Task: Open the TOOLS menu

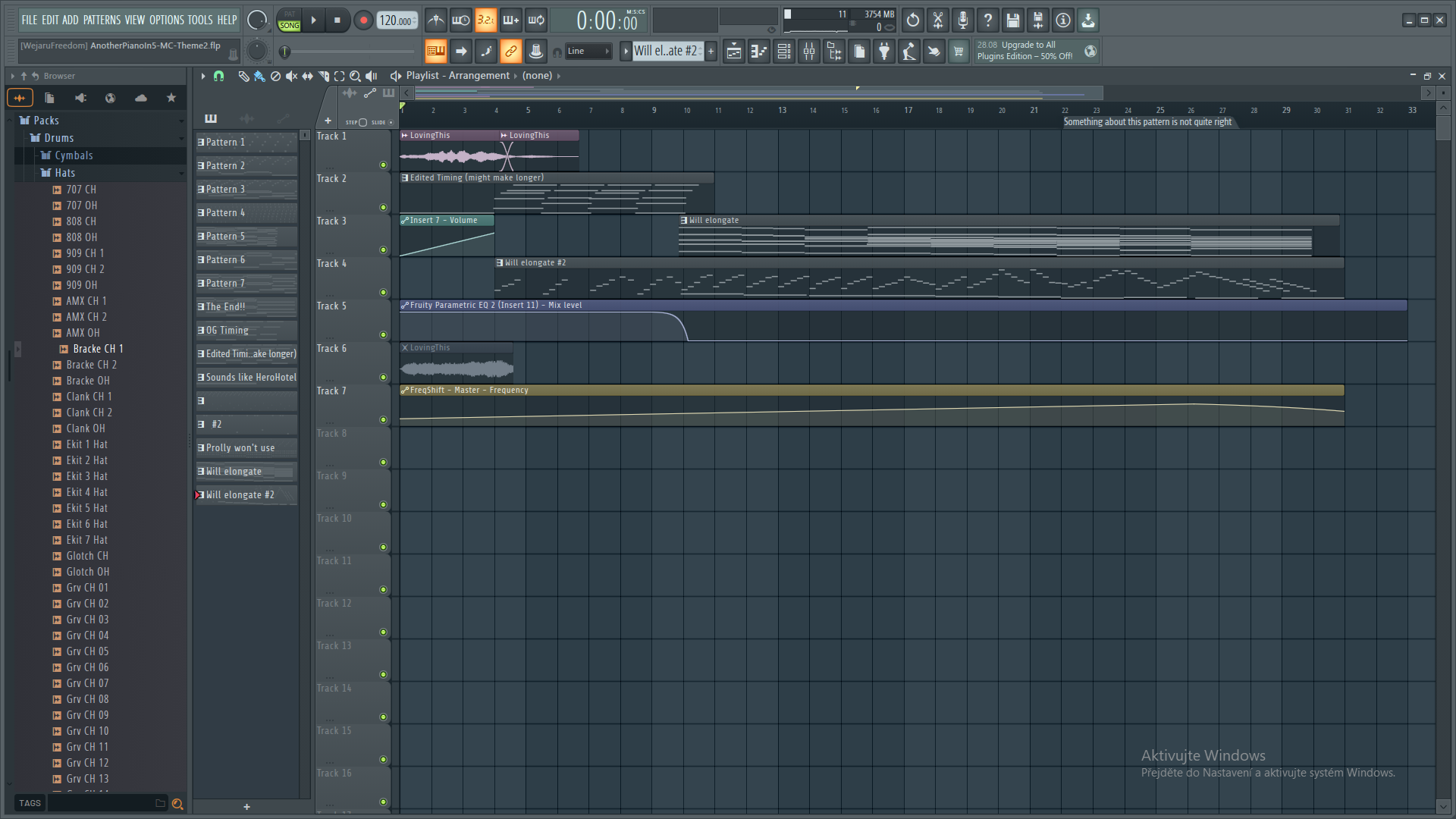Action: (200, 20)
